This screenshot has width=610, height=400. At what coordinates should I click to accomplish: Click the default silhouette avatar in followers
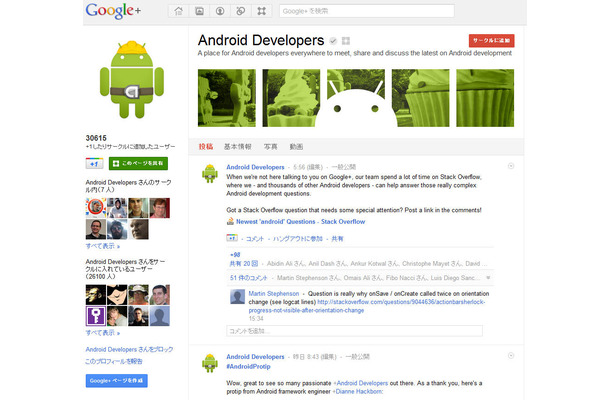[x=160, y=316]
